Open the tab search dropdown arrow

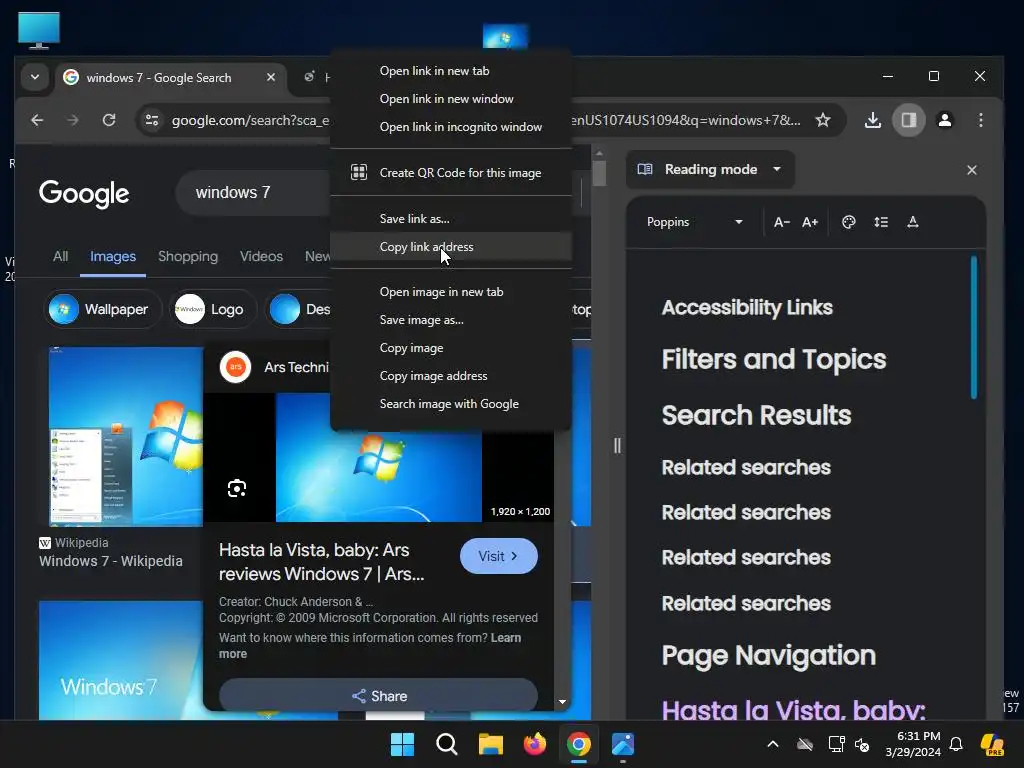click(35, 77)
